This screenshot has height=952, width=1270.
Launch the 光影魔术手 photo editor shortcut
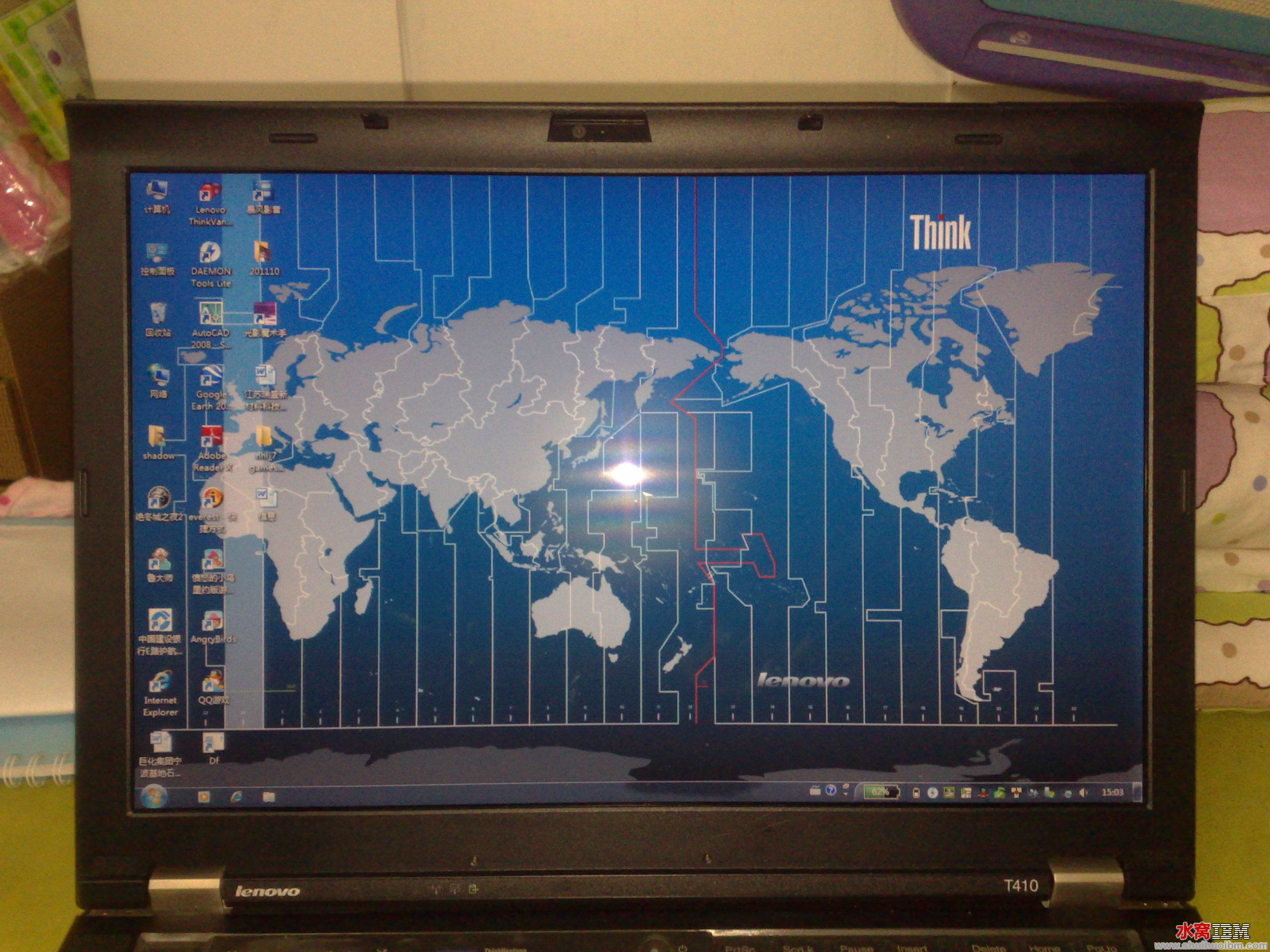[x=265, y=320]
